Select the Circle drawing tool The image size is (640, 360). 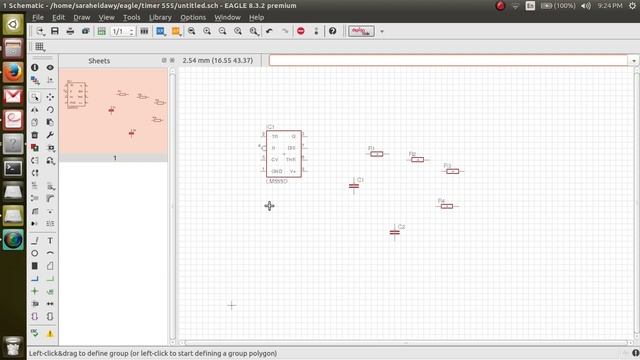(x=35, y=253)
